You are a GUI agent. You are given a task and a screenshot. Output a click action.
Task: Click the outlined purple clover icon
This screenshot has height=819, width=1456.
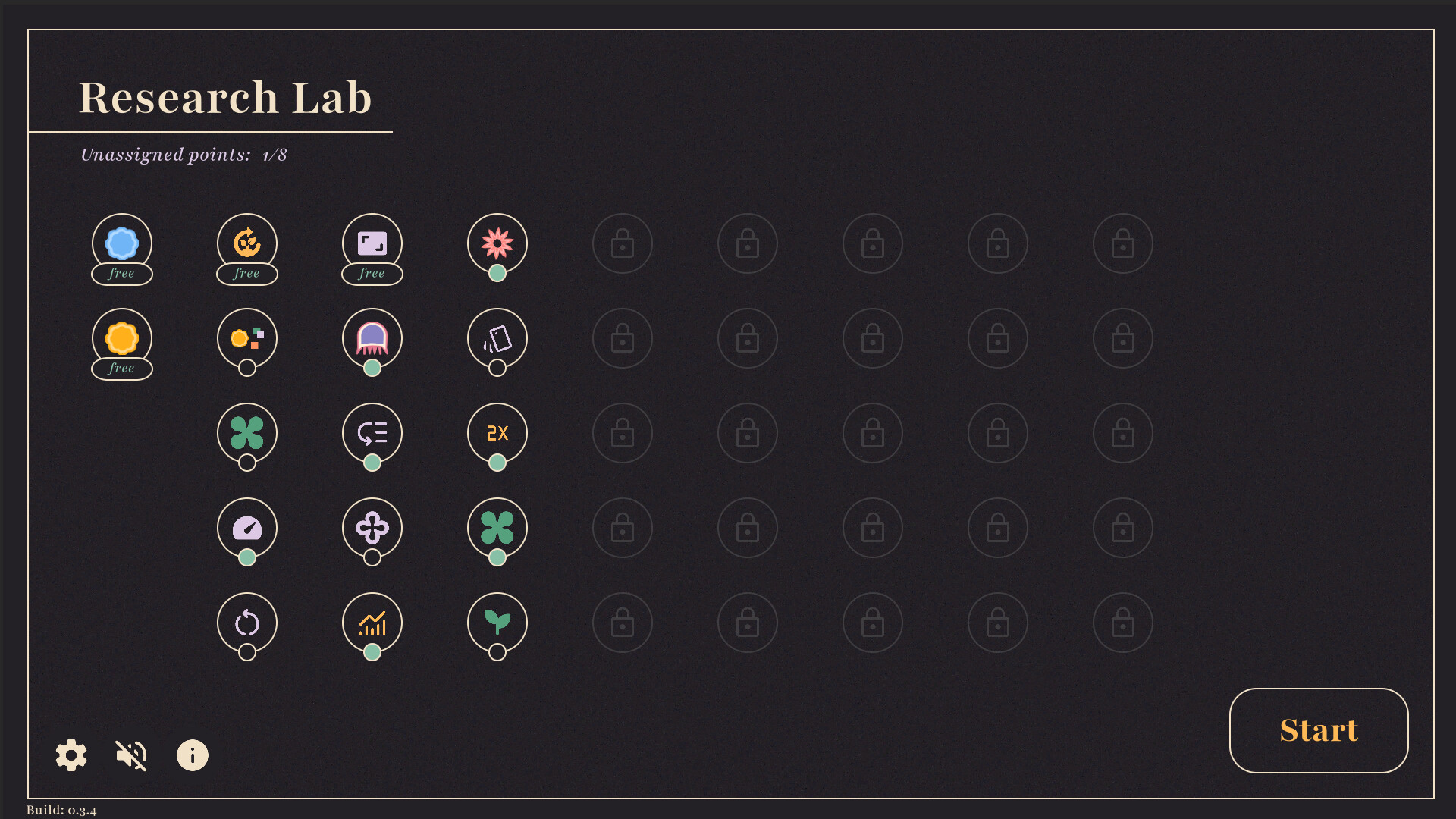coord(372,528)
